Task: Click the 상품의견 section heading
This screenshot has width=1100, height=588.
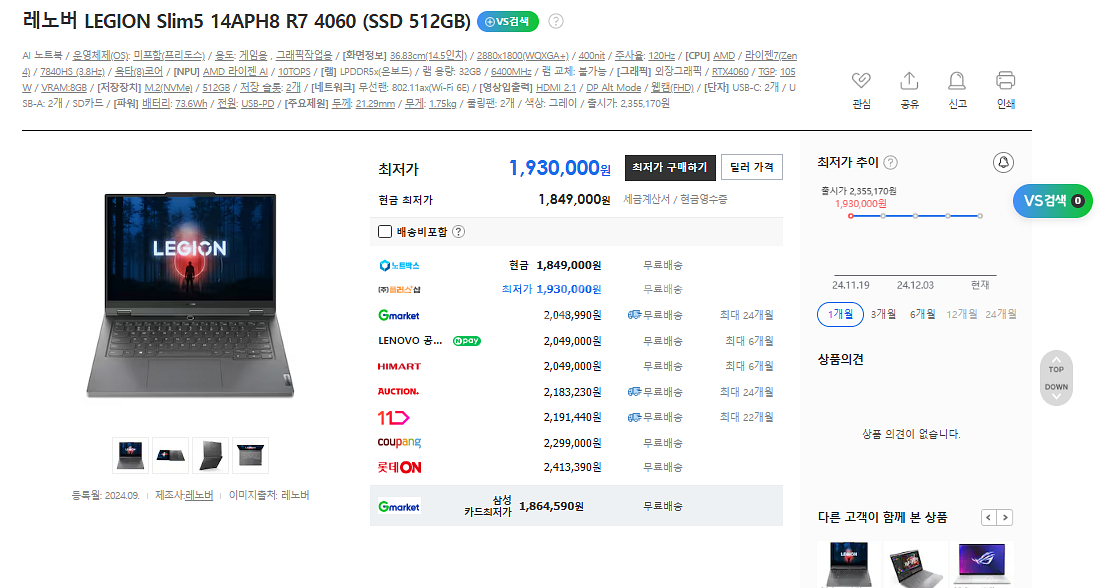Action: click(x=840, y=359)
